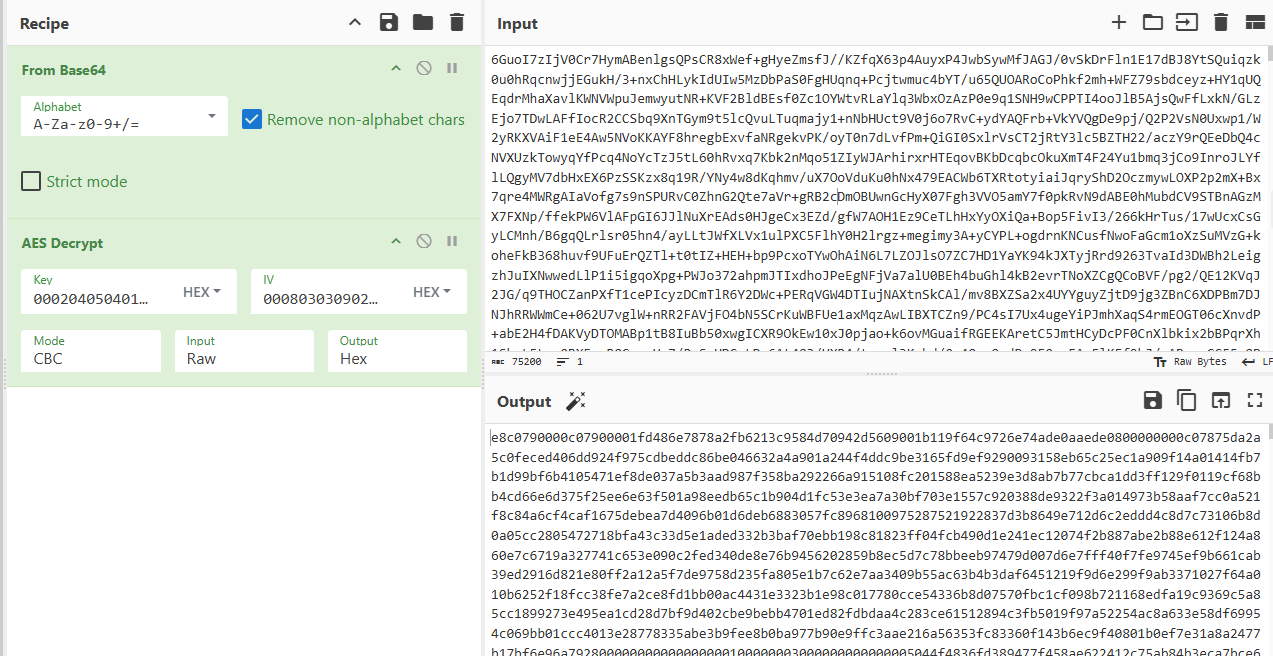Image resolution: width=1273 pixels, height=656 pixels.
Task: Open the AES Output Hex selector
Action: 397,351
